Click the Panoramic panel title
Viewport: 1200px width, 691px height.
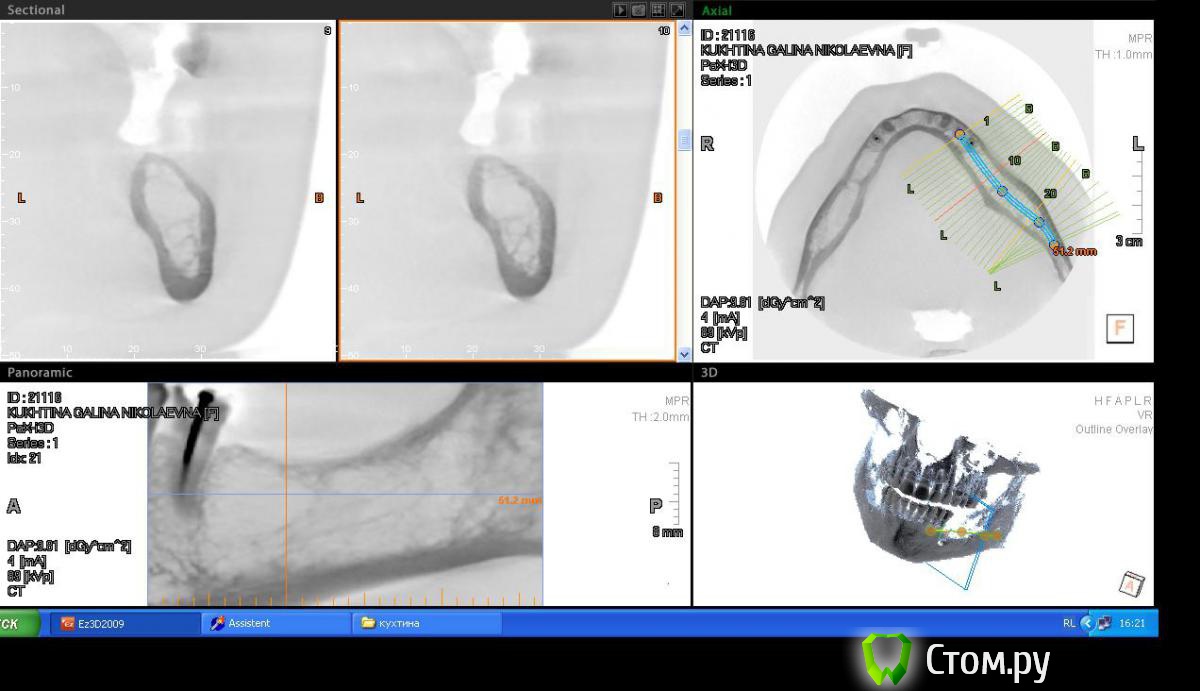tap(40, 372)
